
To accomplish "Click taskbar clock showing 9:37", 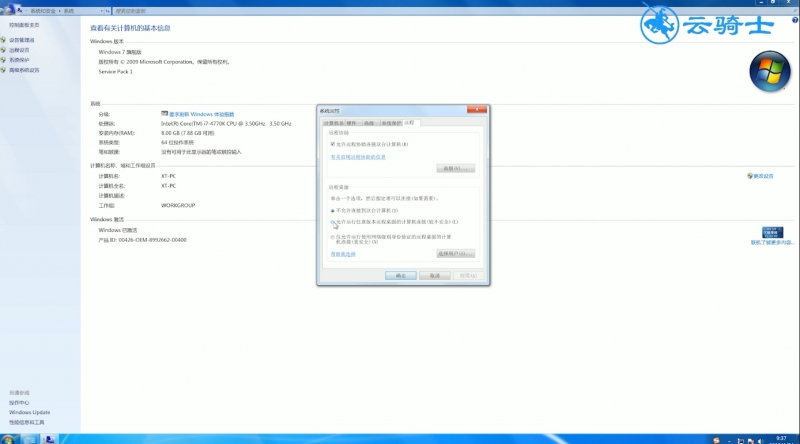I will pyautogui.click(x=781, y=440).
